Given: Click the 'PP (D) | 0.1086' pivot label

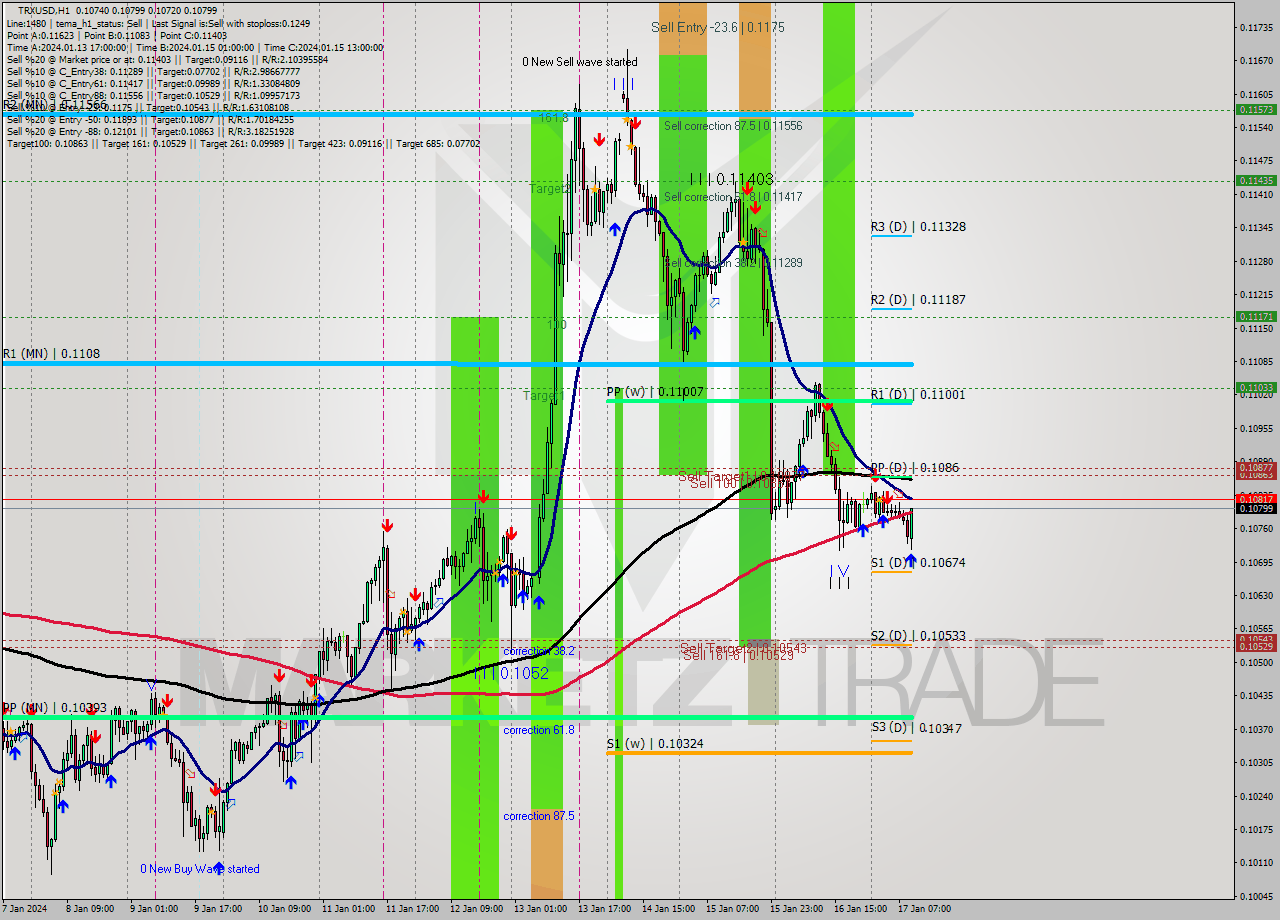Looking at the screenshot, I should 915,467.
